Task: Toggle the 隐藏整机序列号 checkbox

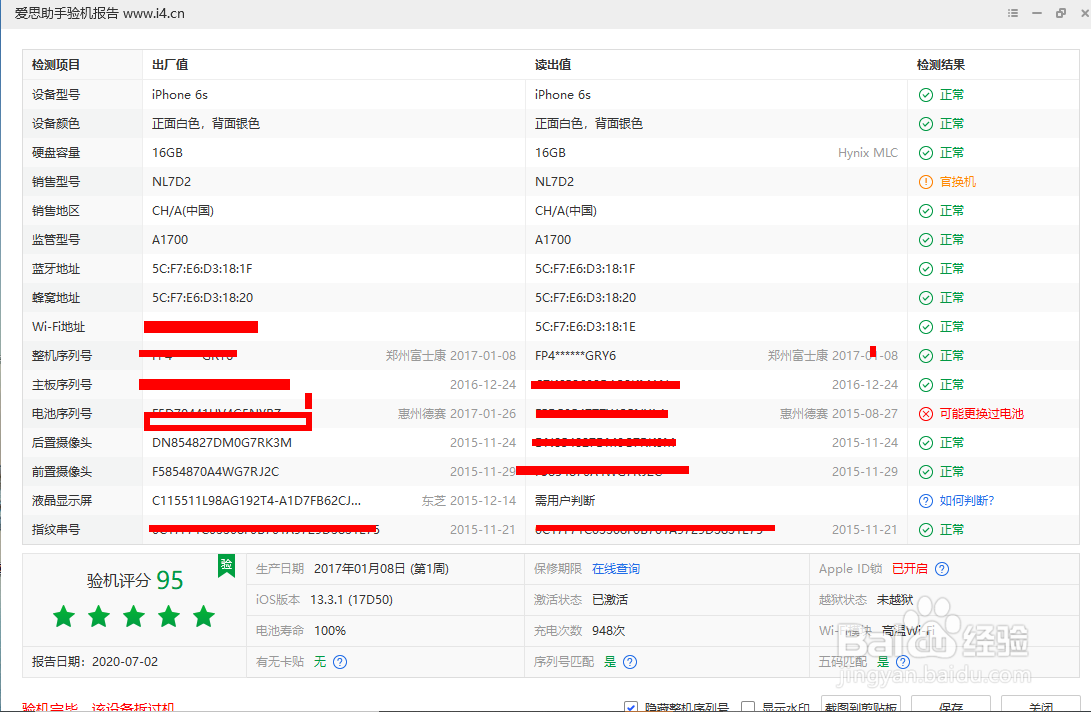Action: tap(630, 706)
